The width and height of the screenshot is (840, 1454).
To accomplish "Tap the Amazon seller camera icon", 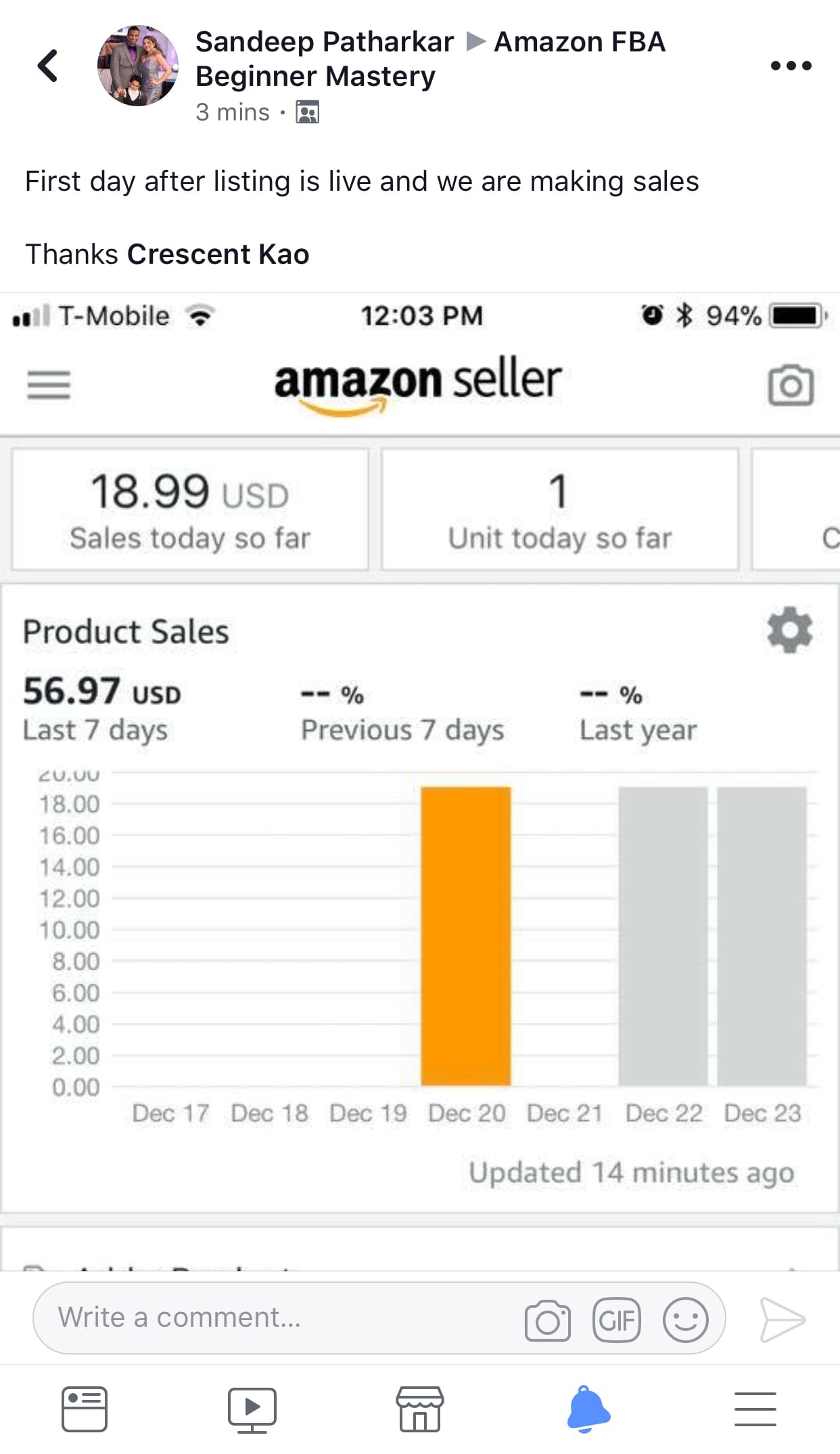I will point(791,386).
